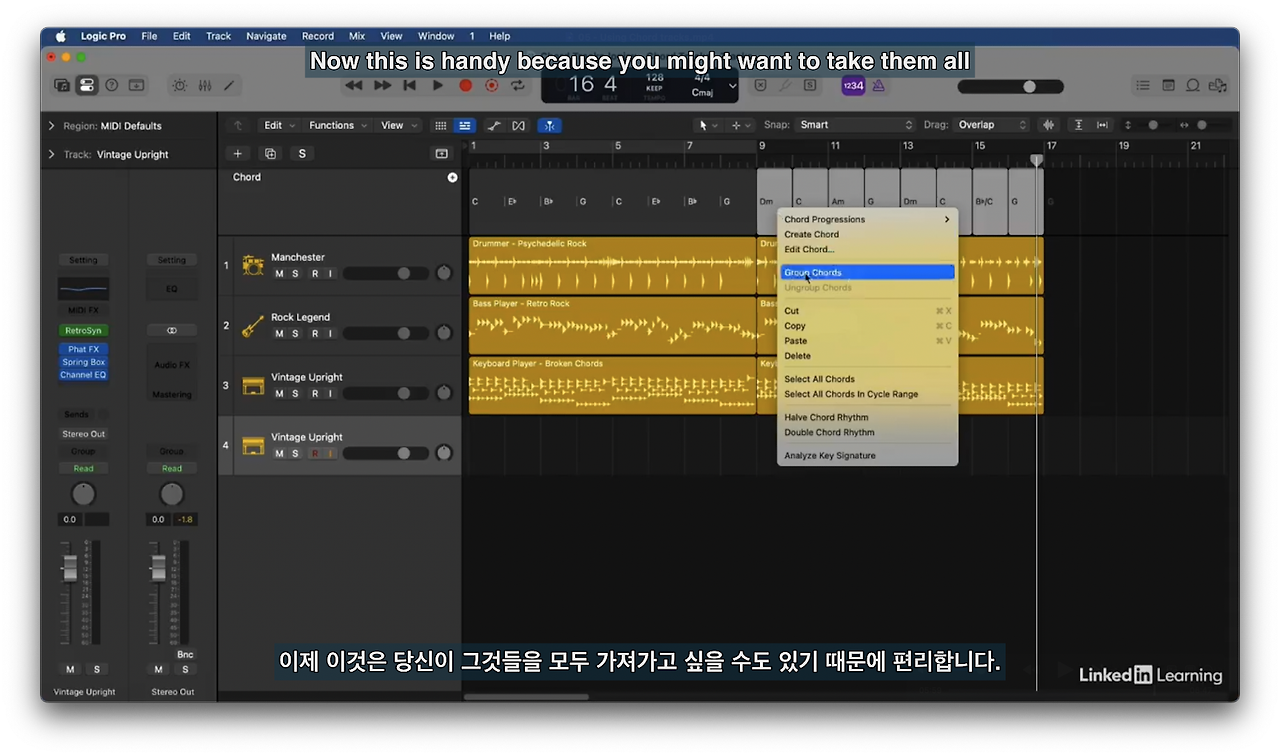Show the Mixer icon
The height and width of the screenshot is (756, 1280).
205,86
